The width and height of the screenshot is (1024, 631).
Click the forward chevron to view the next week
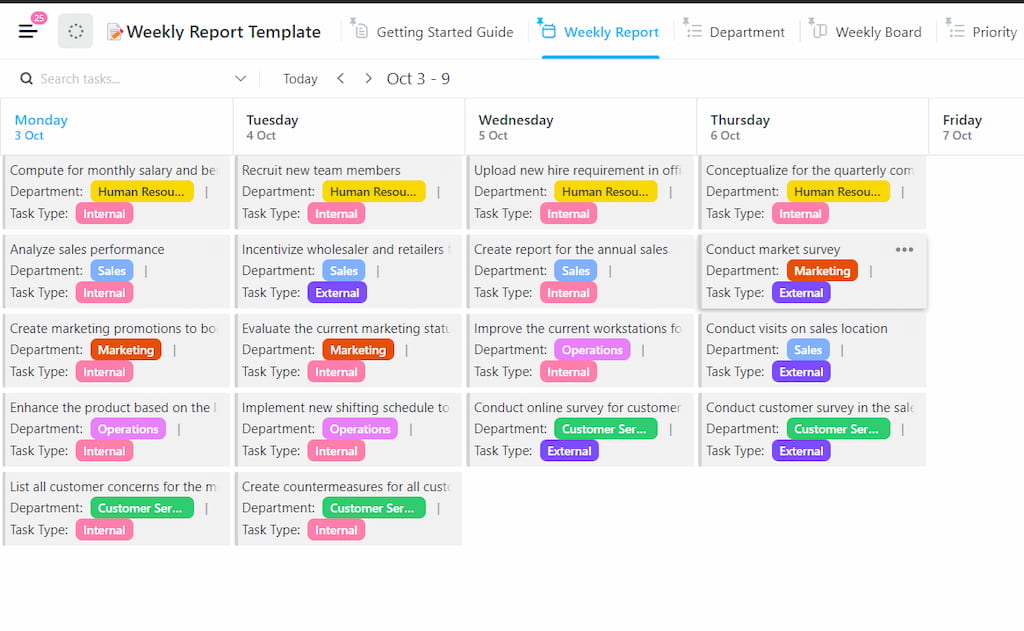tap(368, 78)
